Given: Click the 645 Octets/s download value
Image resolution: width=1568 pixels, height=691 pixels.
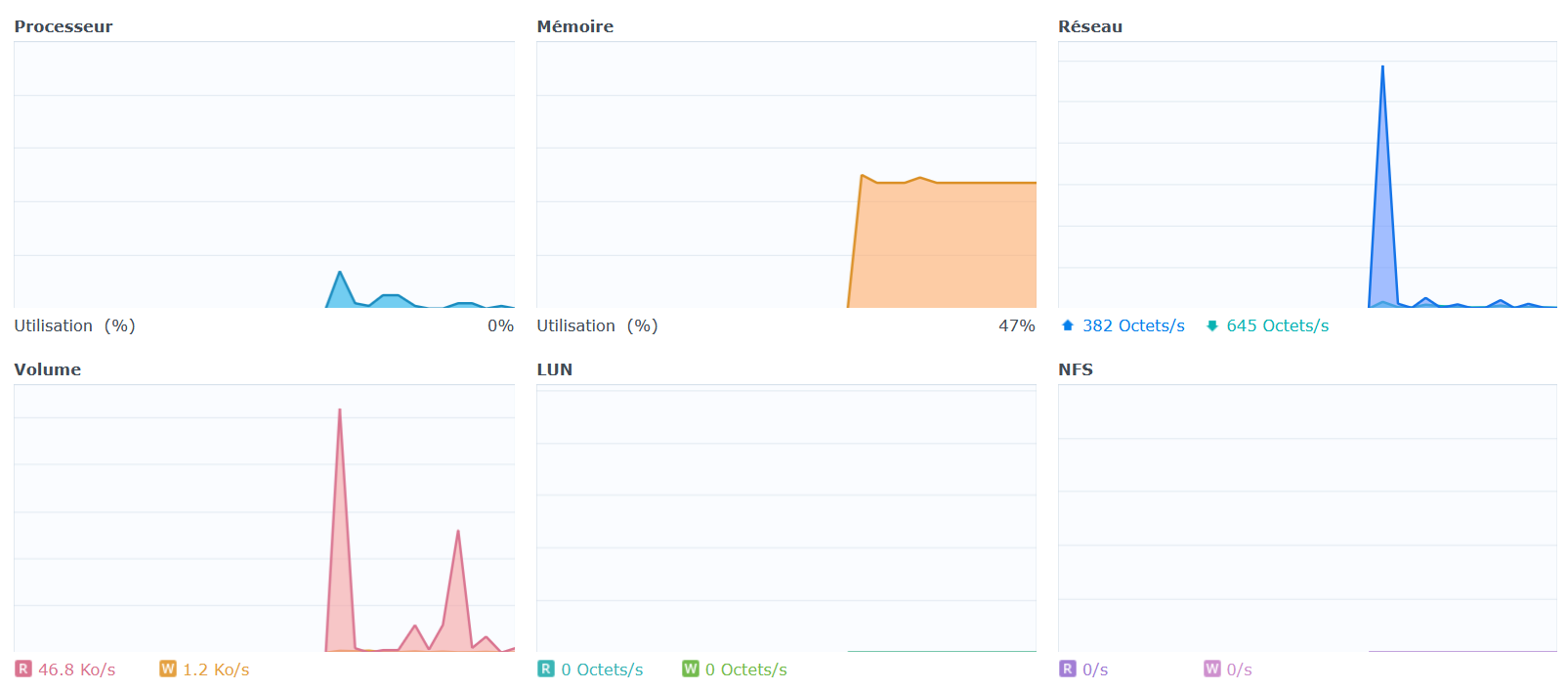Looking at the screenshot, I should [1278, 325].
